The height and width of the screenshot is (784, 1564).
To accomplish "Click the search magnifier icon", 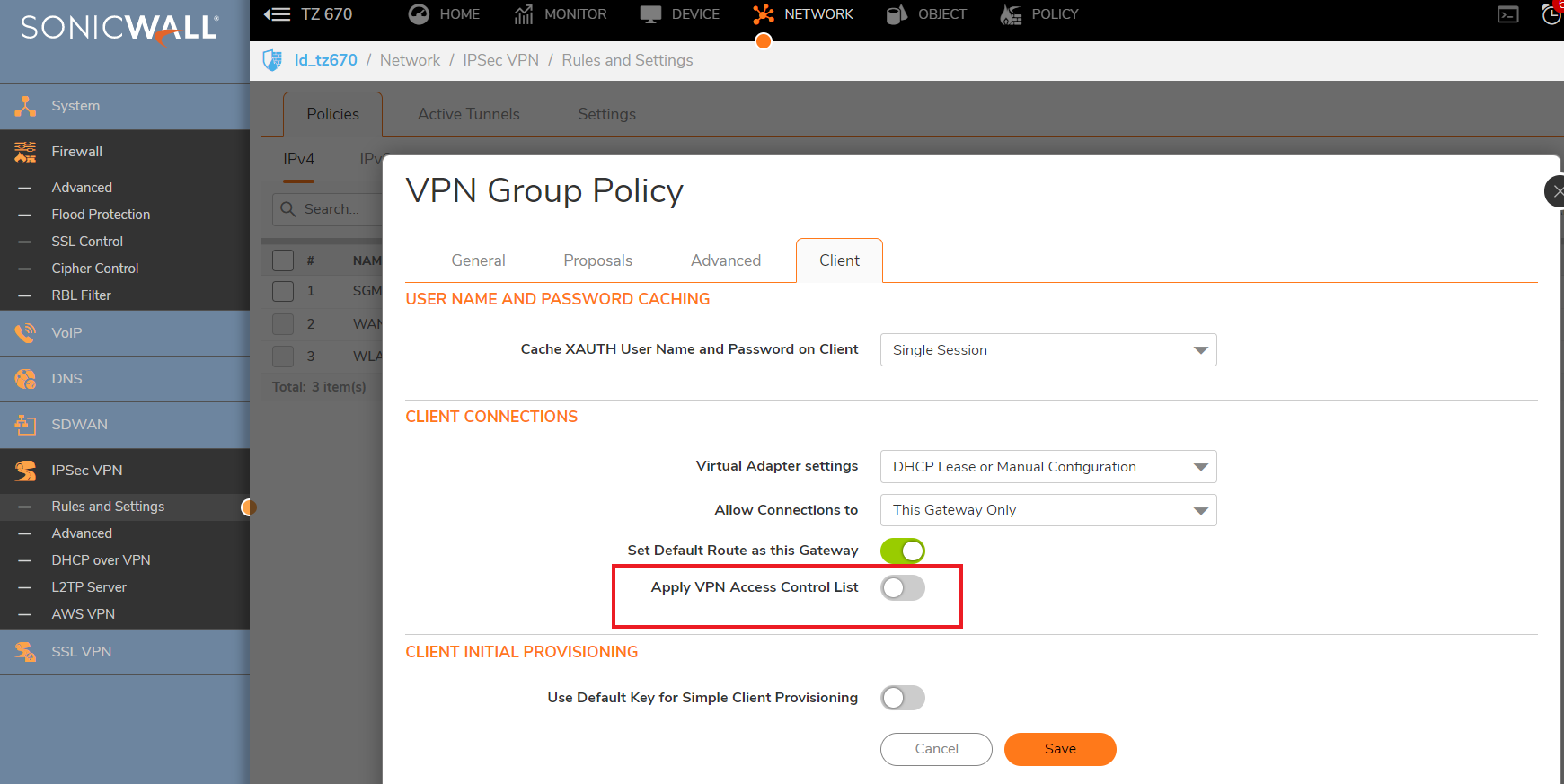I will (x=288, y=209).
